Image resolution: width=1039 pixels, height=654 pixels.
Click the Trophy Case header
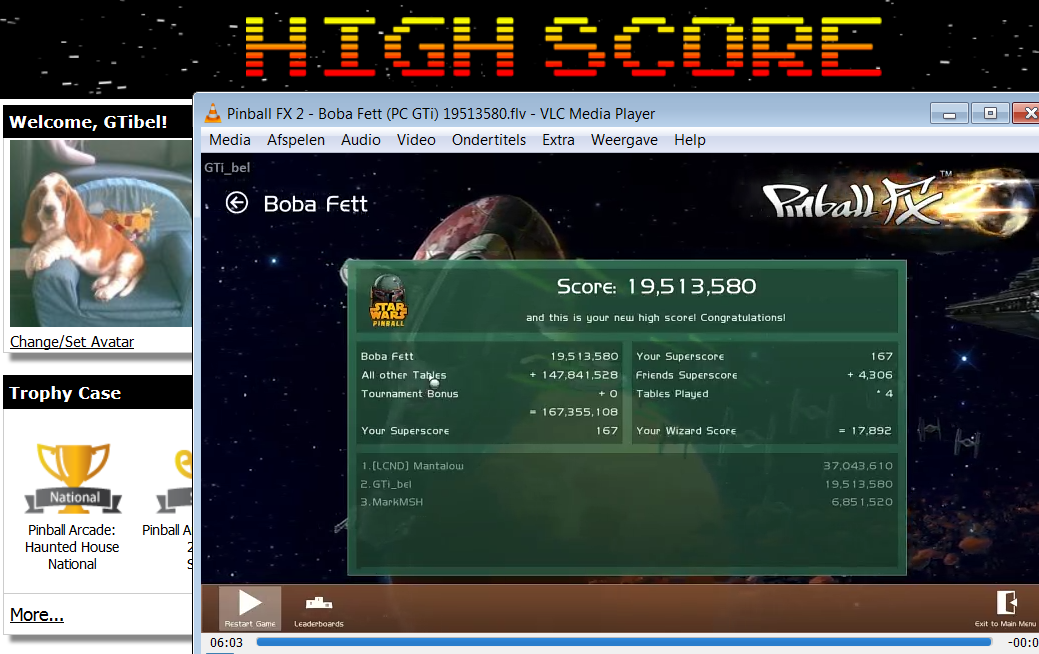pyautogui.click(x=65, y=393)
